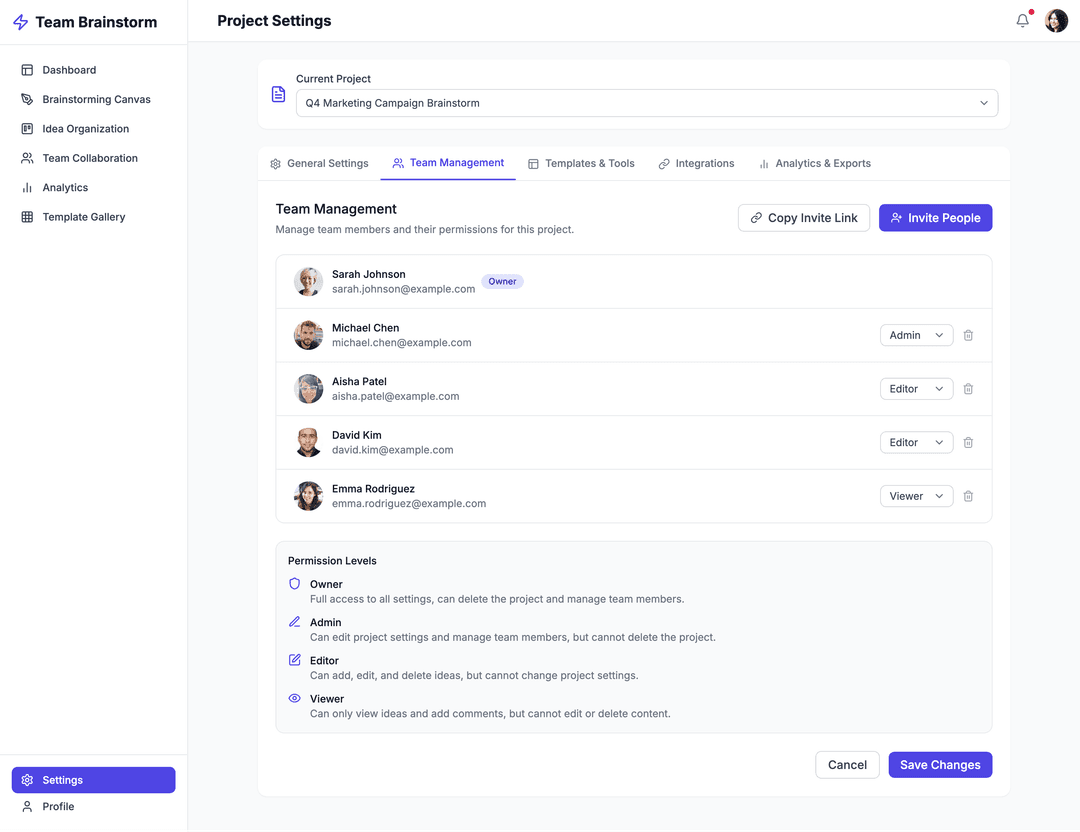The height and width of the screenshot is (832, 1080).
Task: Go to Template Gallery in sidebar
Action: pos(83,217)
